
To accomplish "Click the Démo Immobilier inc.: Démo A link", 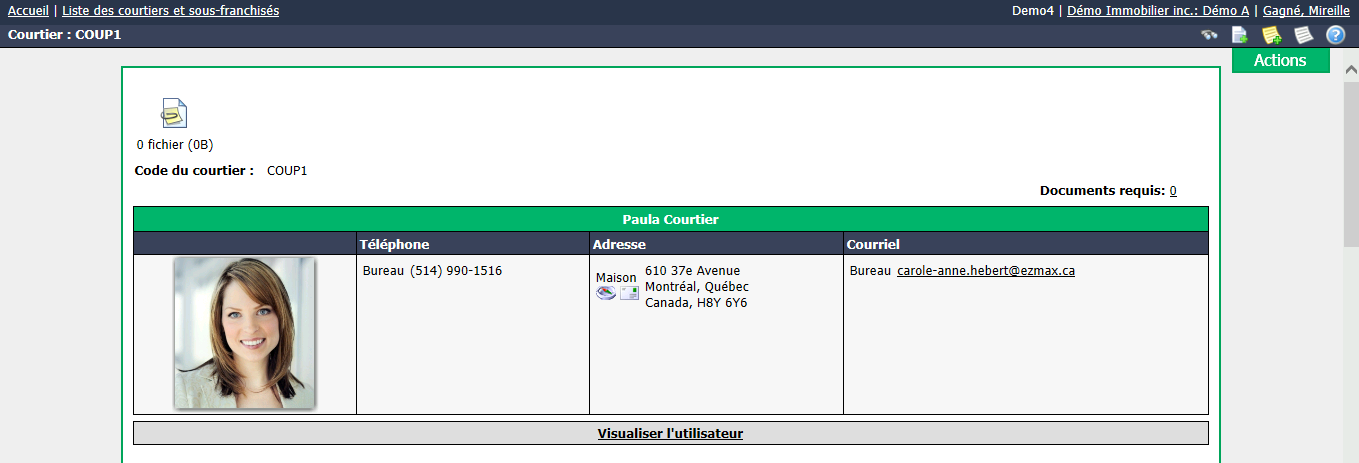I will tap(1158, 11).
